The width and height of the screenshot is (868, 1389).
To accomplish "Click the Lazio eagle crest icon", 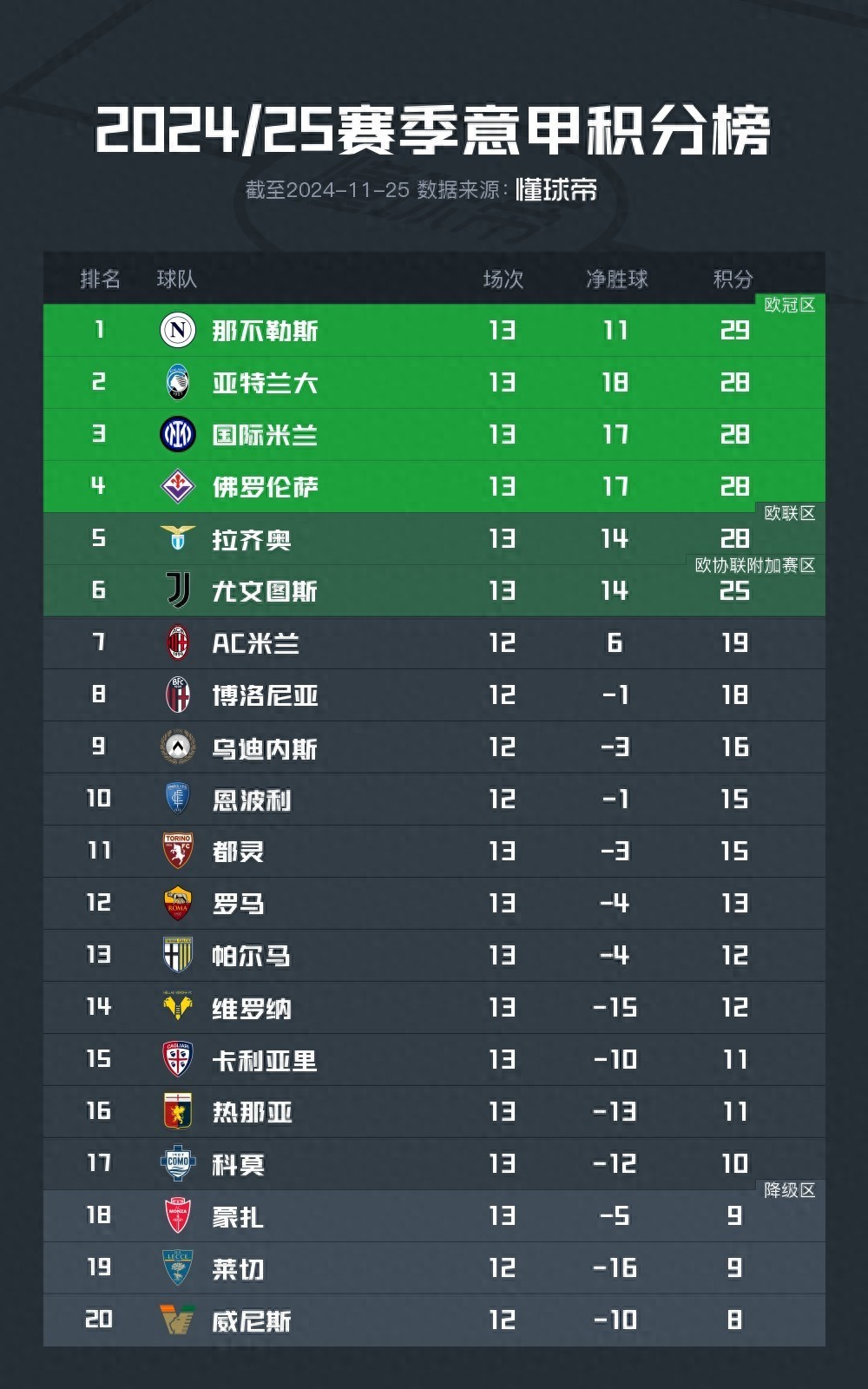I will click(178, 538).
